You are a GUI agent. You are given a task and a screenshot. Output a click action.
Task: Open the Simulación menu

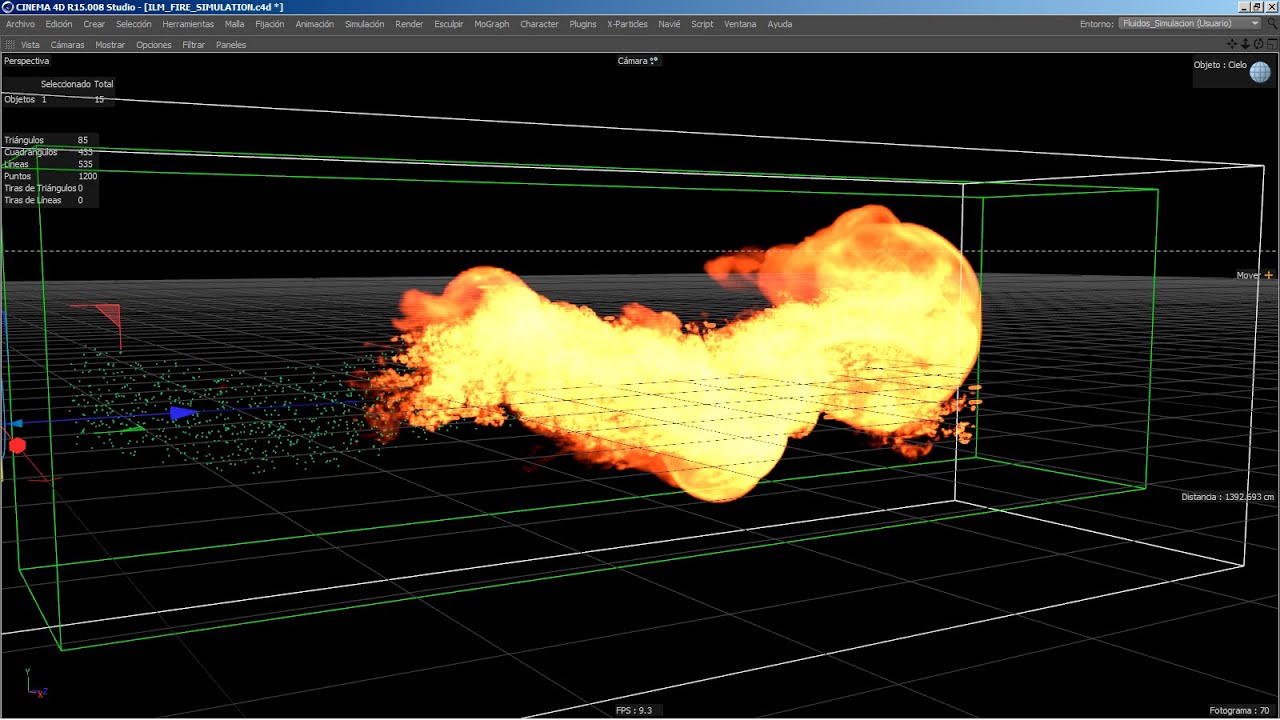pos(364,24)
